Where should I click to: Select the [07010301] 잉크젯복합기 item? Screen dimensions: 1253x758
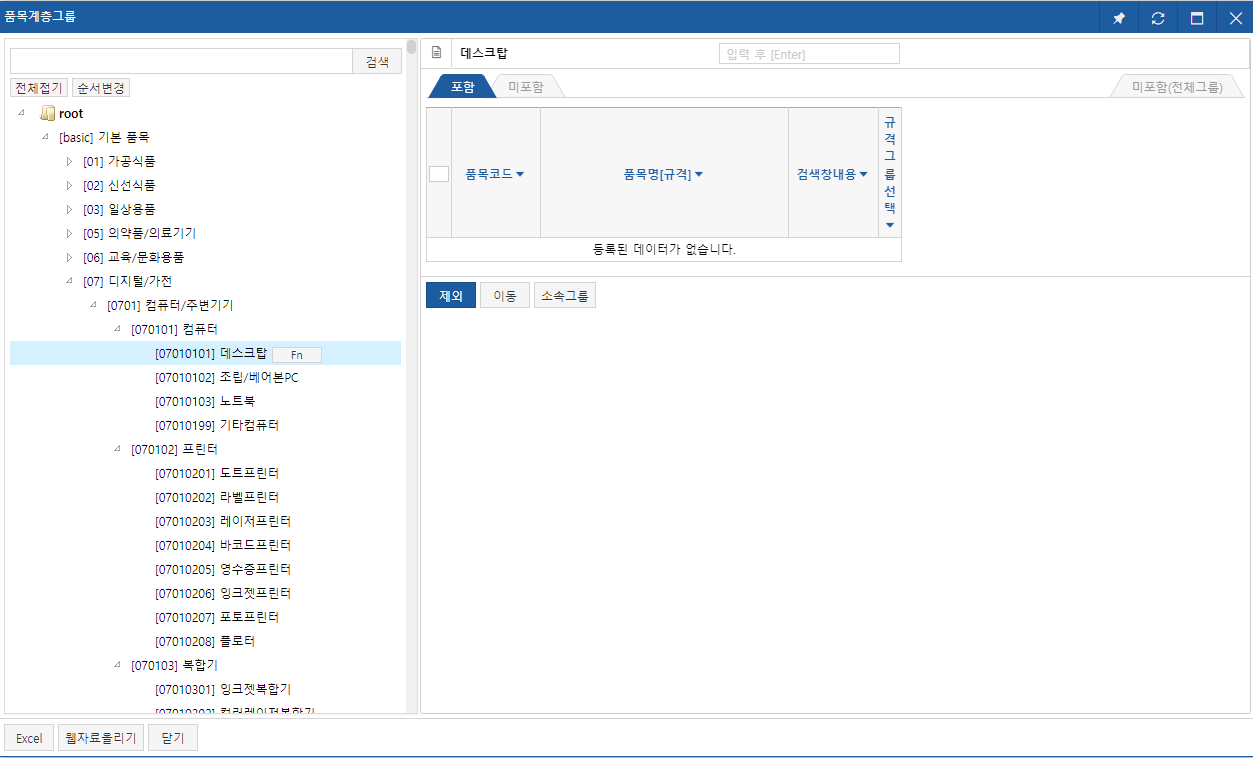[223, 689]
